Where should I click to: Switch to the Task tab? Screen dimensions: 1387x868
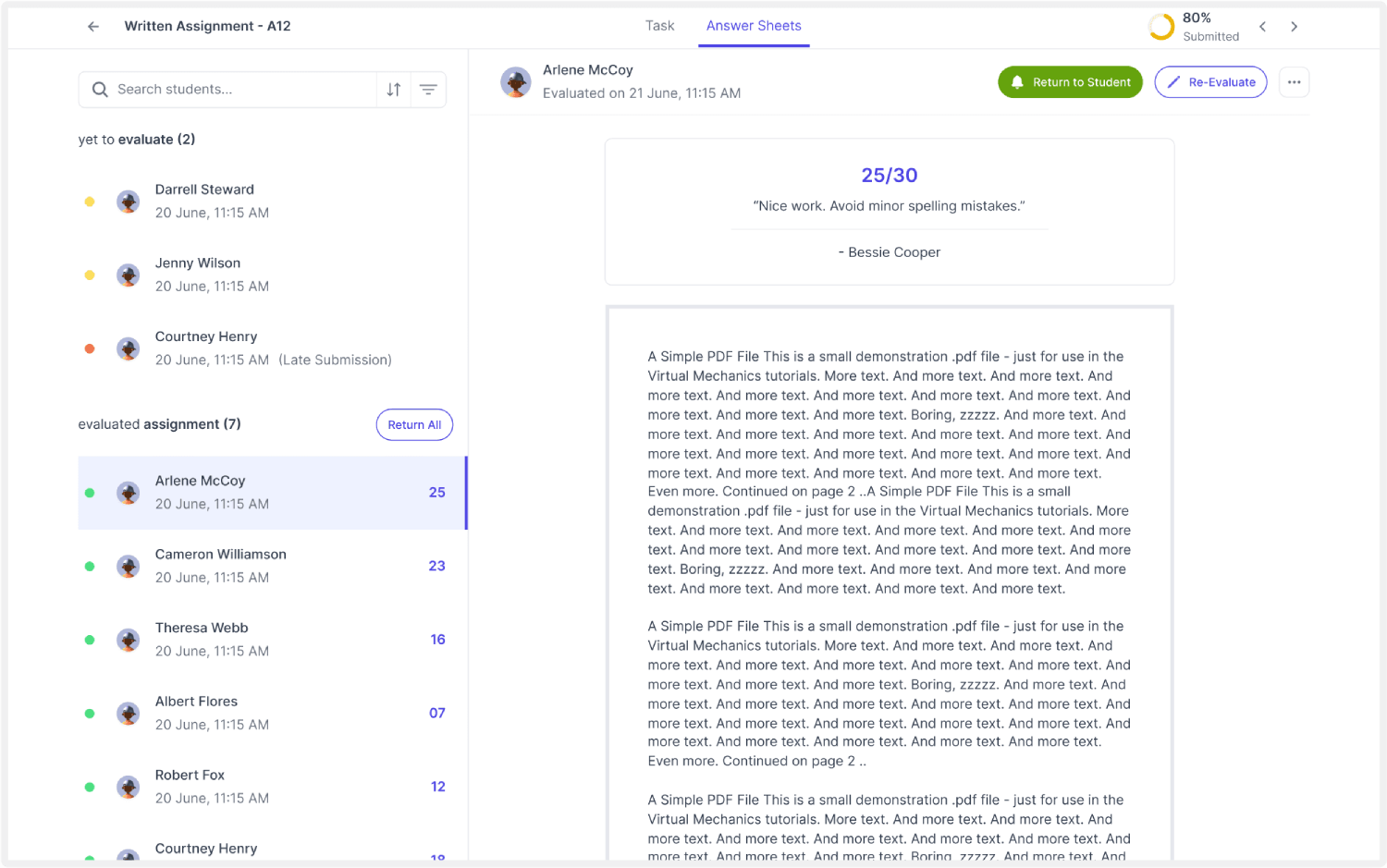[x=659, y=26]
